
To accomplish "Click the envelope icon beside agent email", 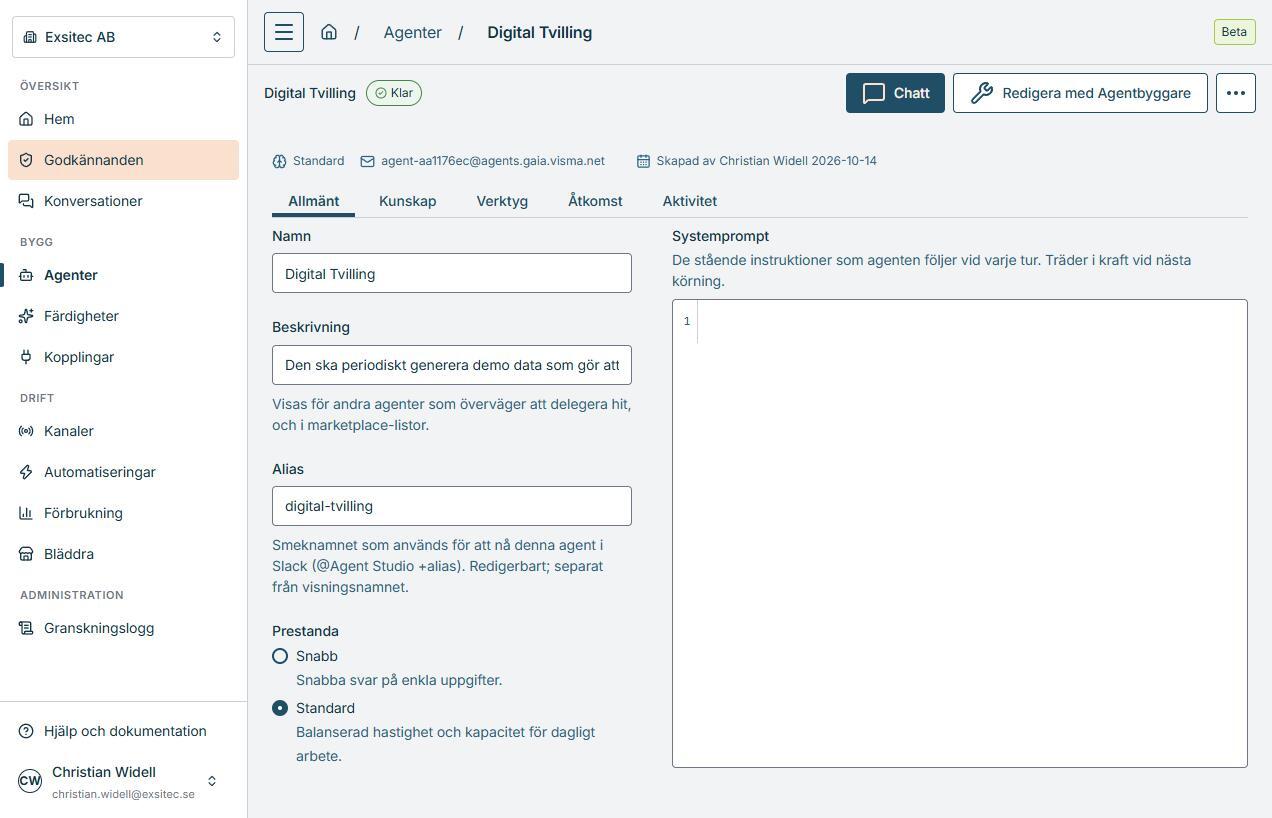I will [367, 161].
